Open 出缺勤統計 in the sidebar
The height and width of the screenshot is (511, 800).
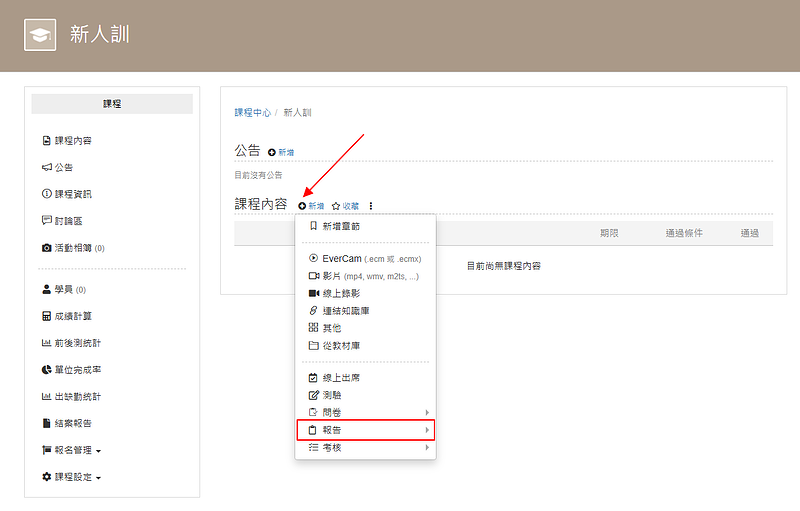(x=71, y=397)
